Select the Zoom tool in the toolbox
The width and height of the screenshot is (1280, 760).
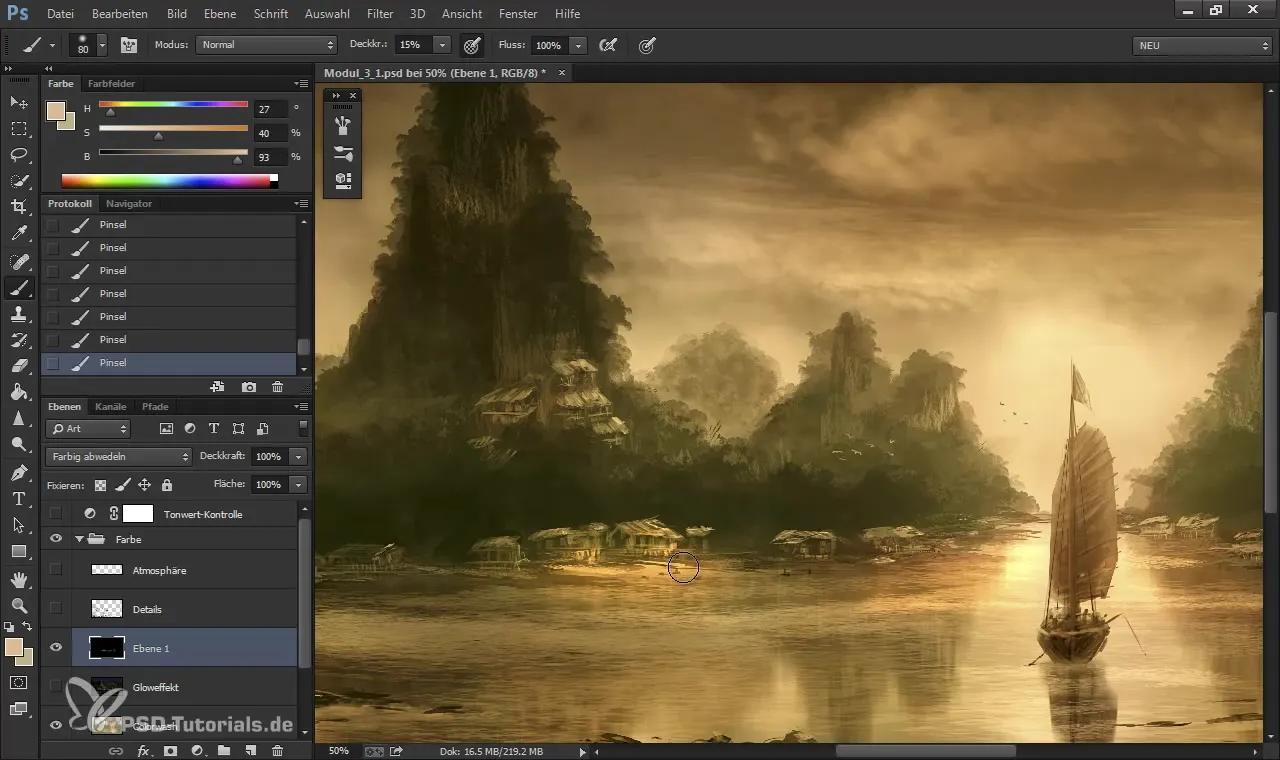(19, 605)
